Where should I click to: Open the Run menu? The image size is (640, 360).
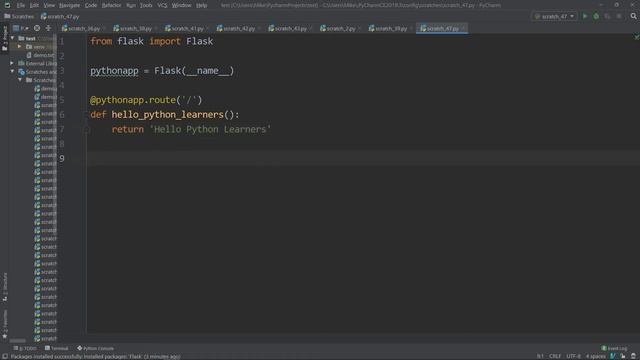pyautogui.click(x=131, y=5)
